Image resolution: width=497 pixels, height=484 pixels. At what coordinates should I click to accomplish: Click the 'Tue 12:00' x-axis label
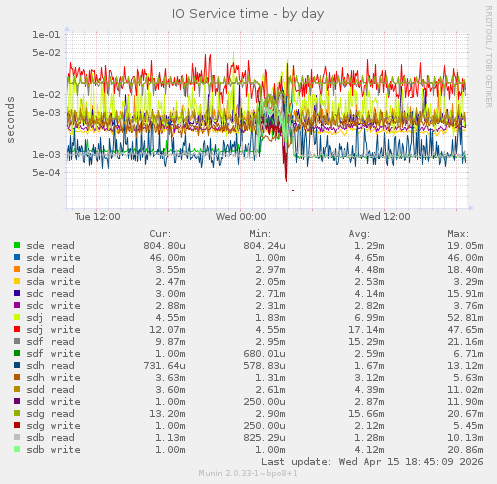[x=97, y=217]
